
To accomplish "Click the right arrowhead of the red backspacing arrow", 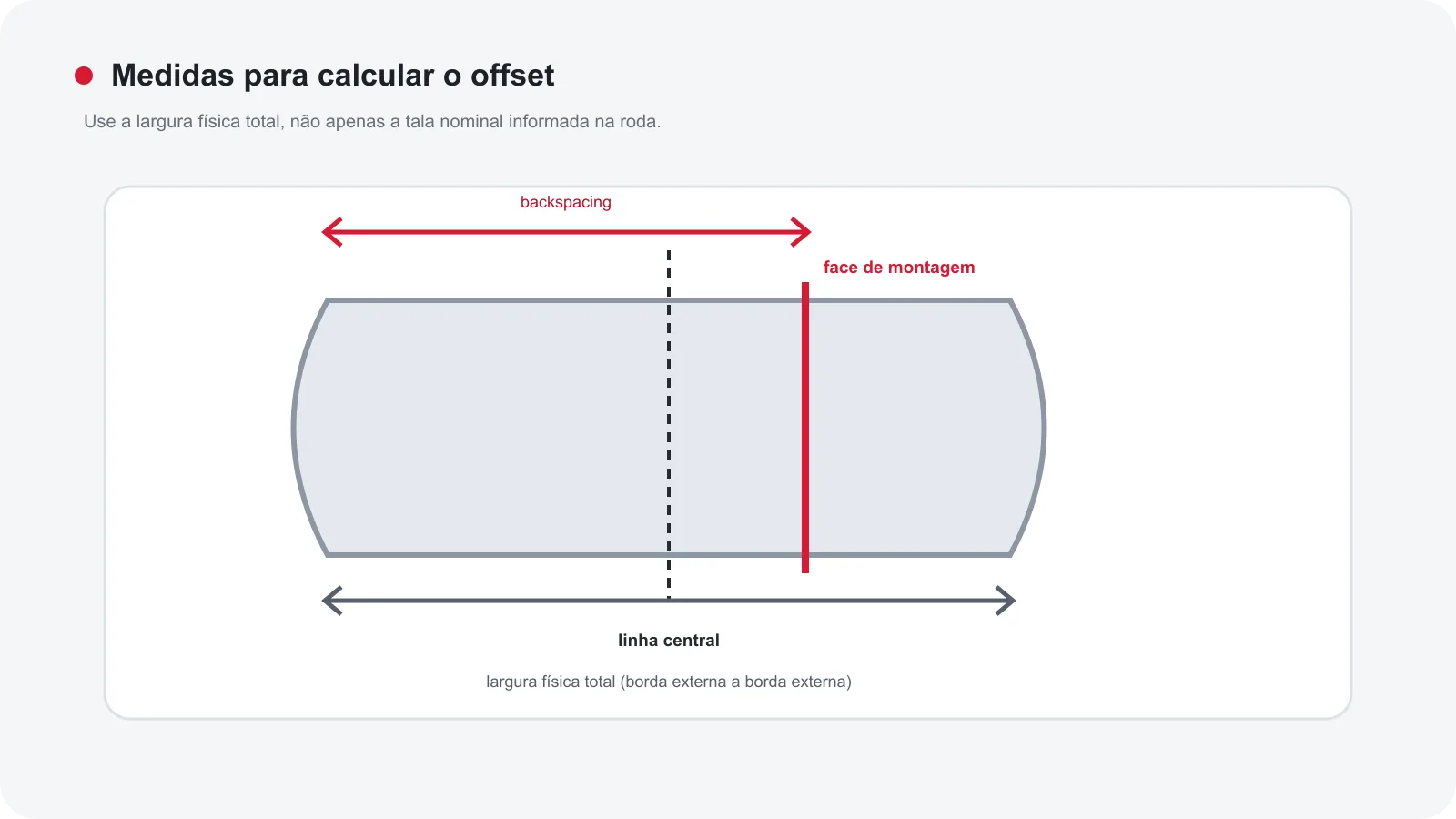I will tap(801, 232).
